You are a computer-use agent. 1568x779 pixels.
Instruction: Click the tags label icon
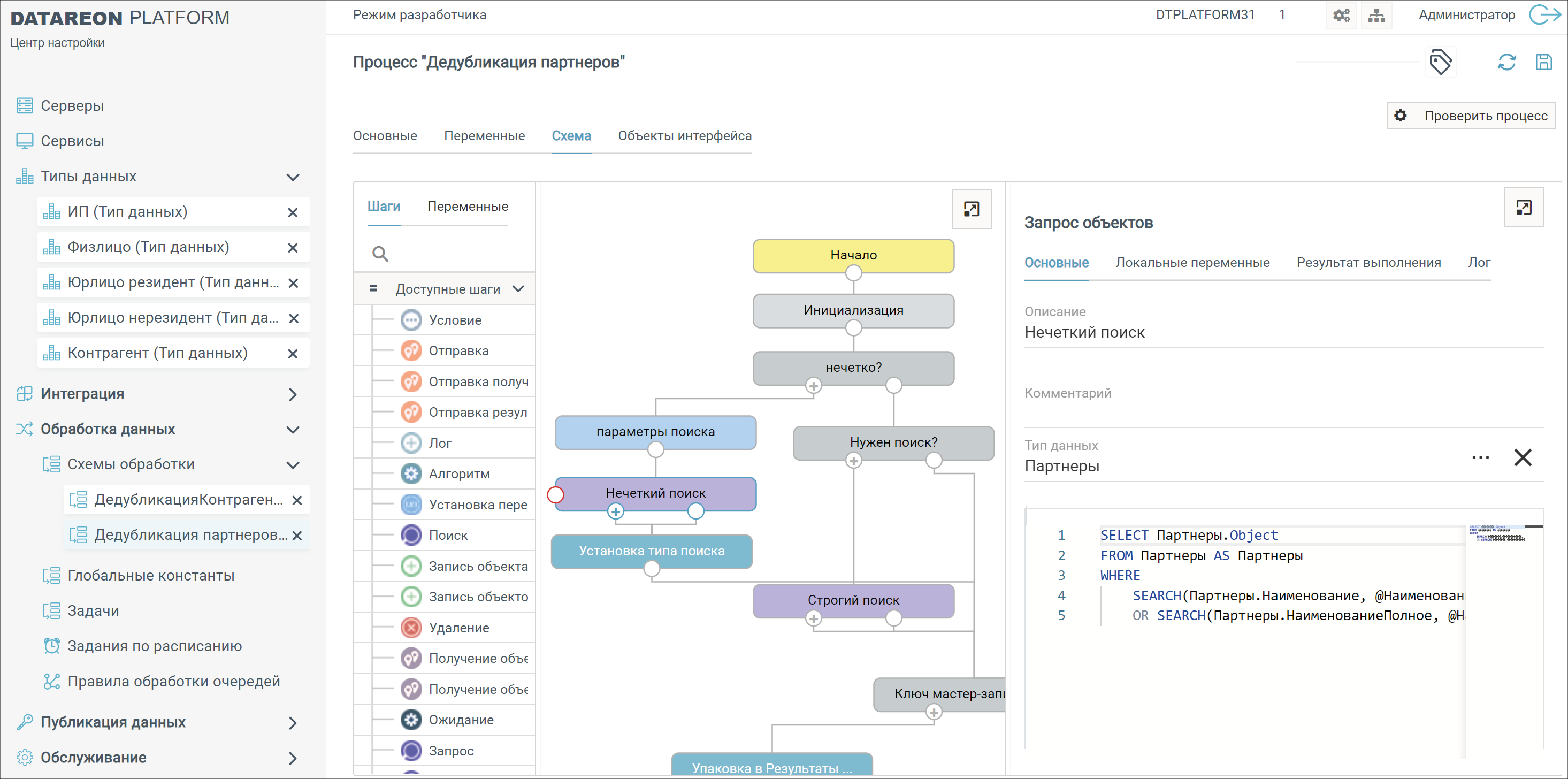click(1440, 62)
